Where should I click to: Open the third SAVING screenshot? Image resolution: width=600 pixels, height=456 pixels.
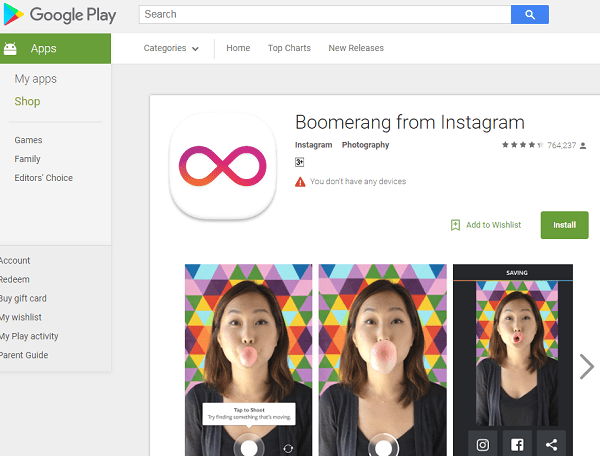513,360
